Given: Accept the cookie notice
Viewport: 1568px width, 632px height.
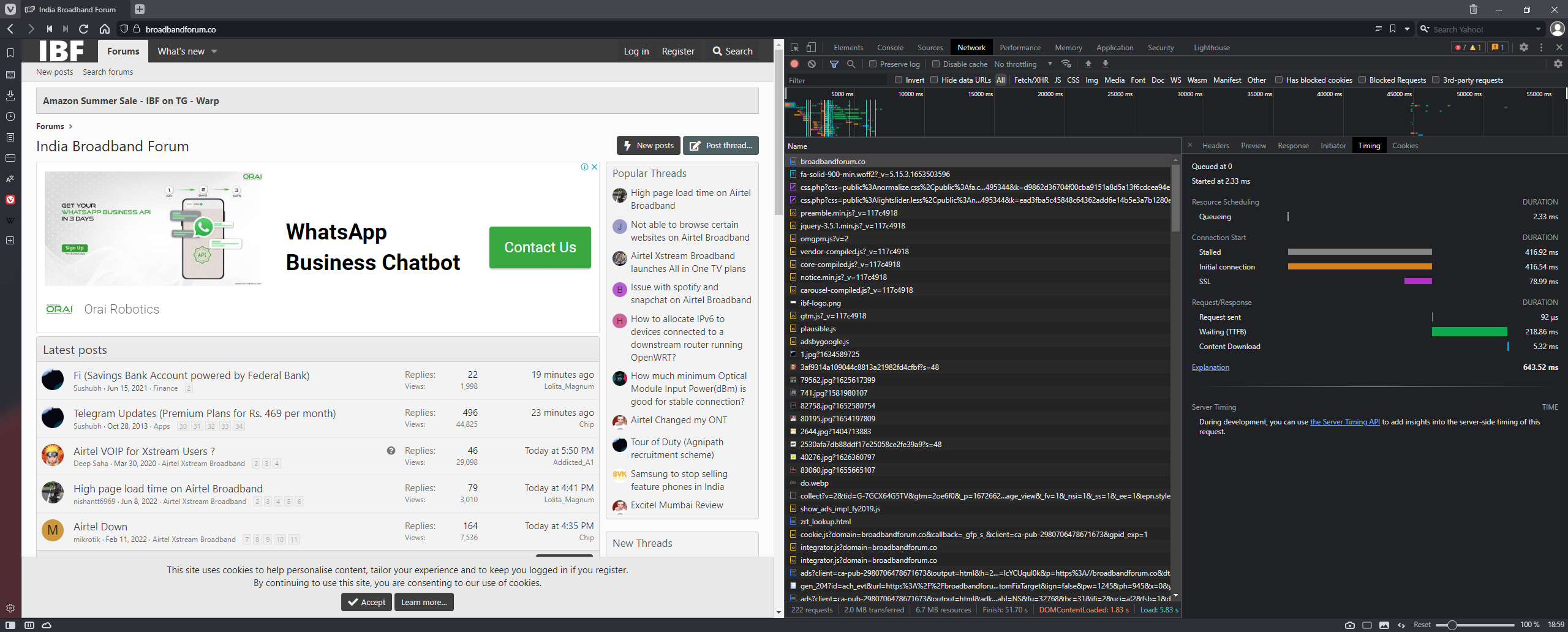Looking at the screenshot, I should pyautogui.click(x=366, y=602).
